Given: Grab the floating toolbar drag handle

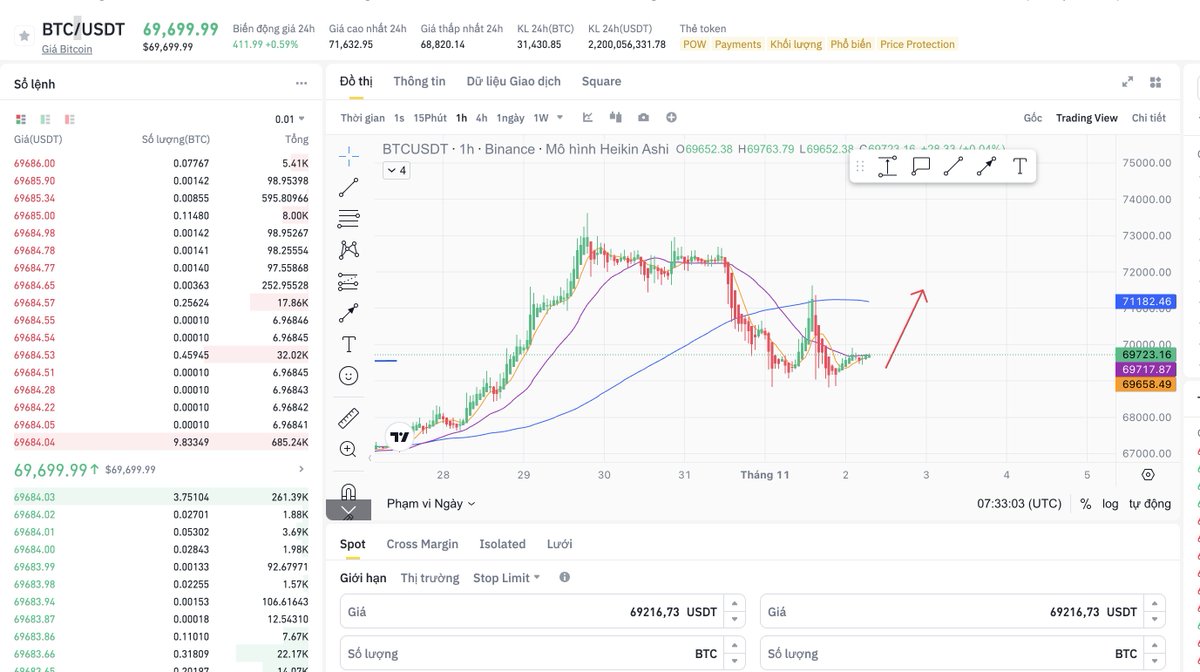Looking at the screenshot, I should [x=859, y=166].
